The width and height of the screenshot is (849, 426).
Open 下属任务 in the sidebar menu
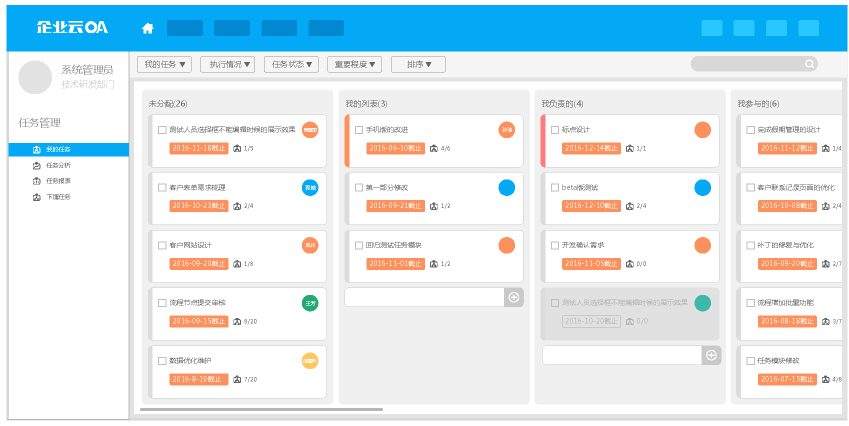[58, 197]
